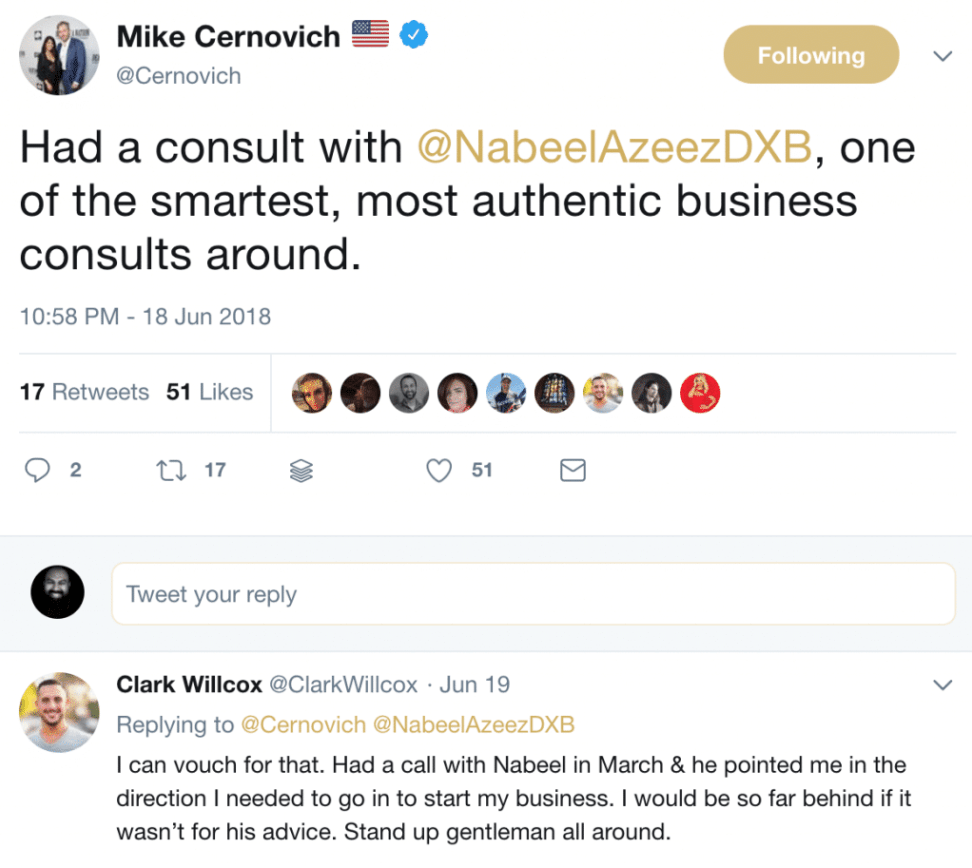Expand the tweet options chevron next to Following
The width and height of the screenshot is (972, 868).
point(942,56)
